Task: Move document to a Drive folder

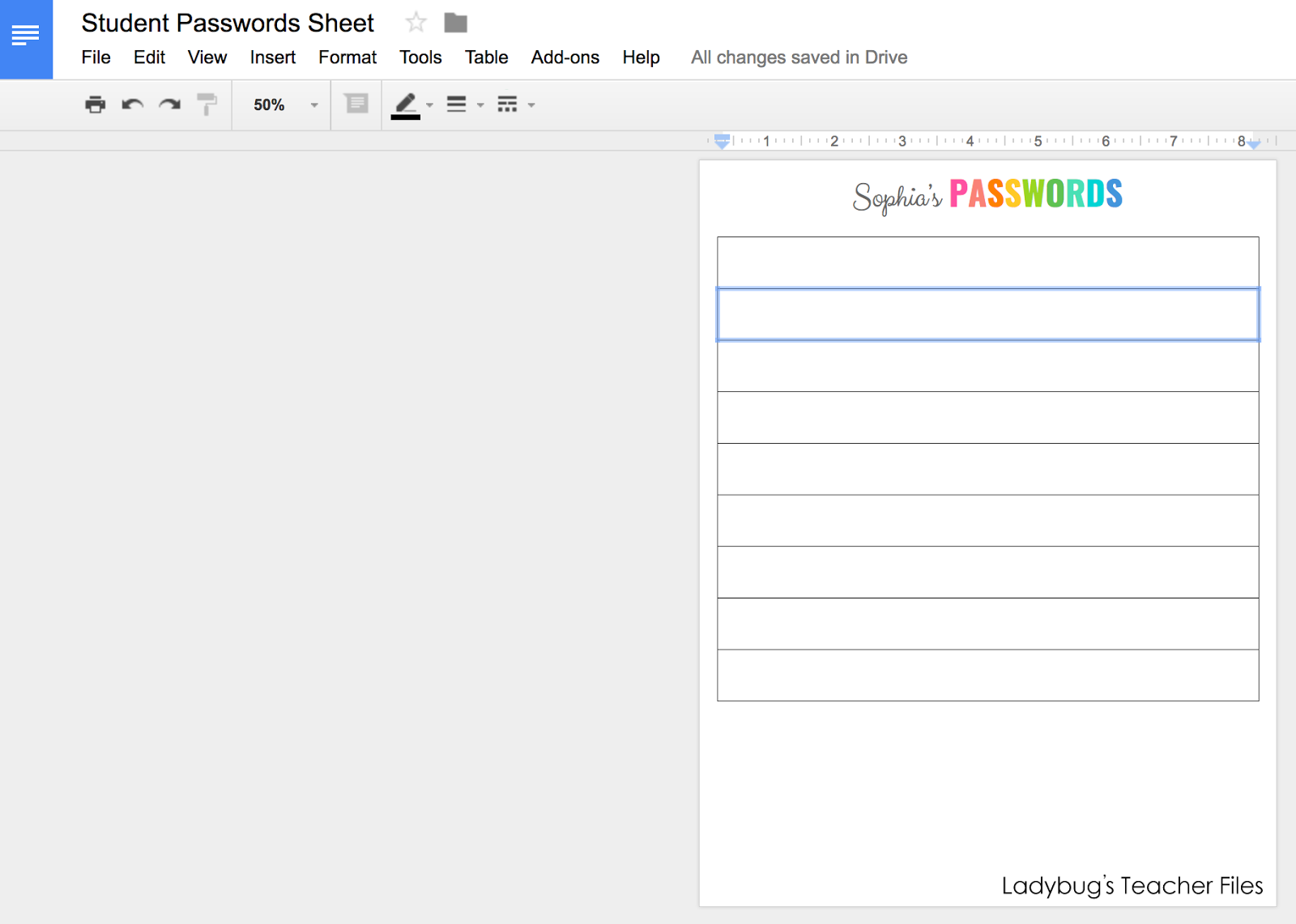Action: (x=455, y=23)
